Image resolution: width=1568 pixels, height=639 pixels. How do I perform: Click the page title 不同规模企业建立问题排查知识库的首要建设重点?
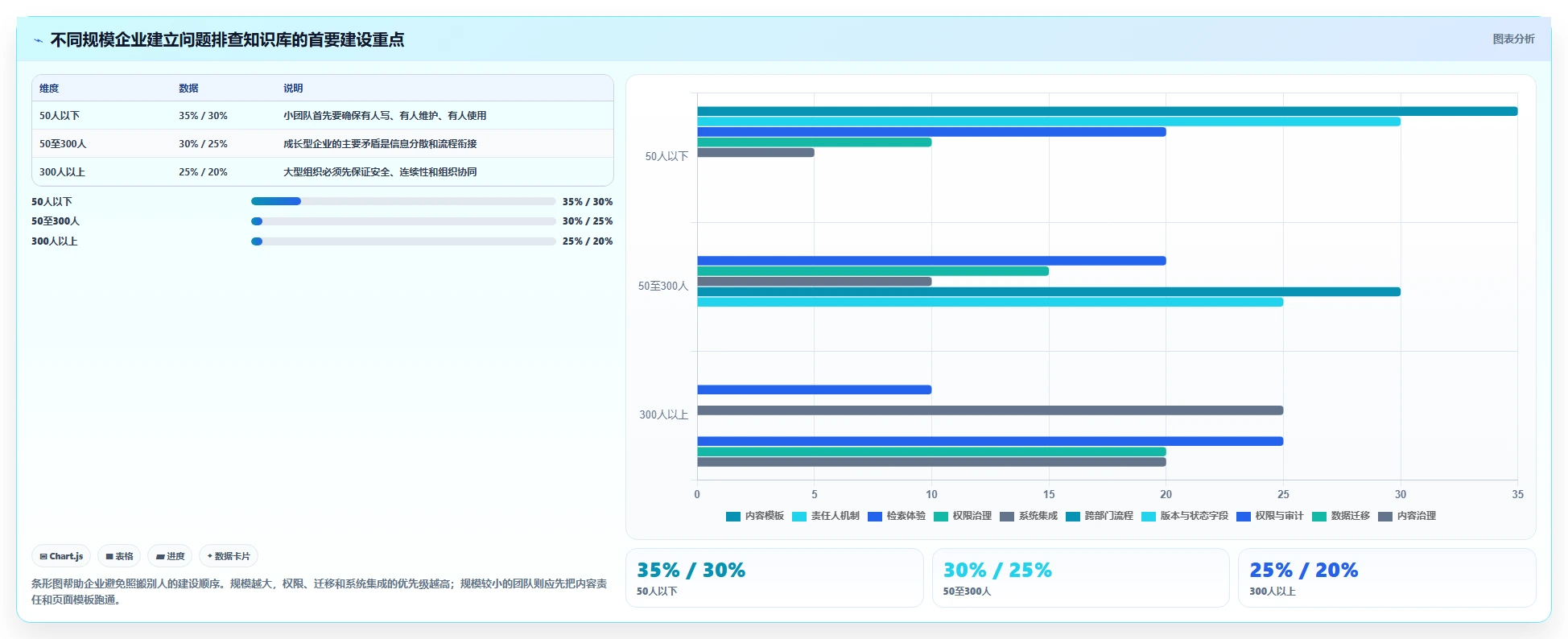(x=227, y=39)
